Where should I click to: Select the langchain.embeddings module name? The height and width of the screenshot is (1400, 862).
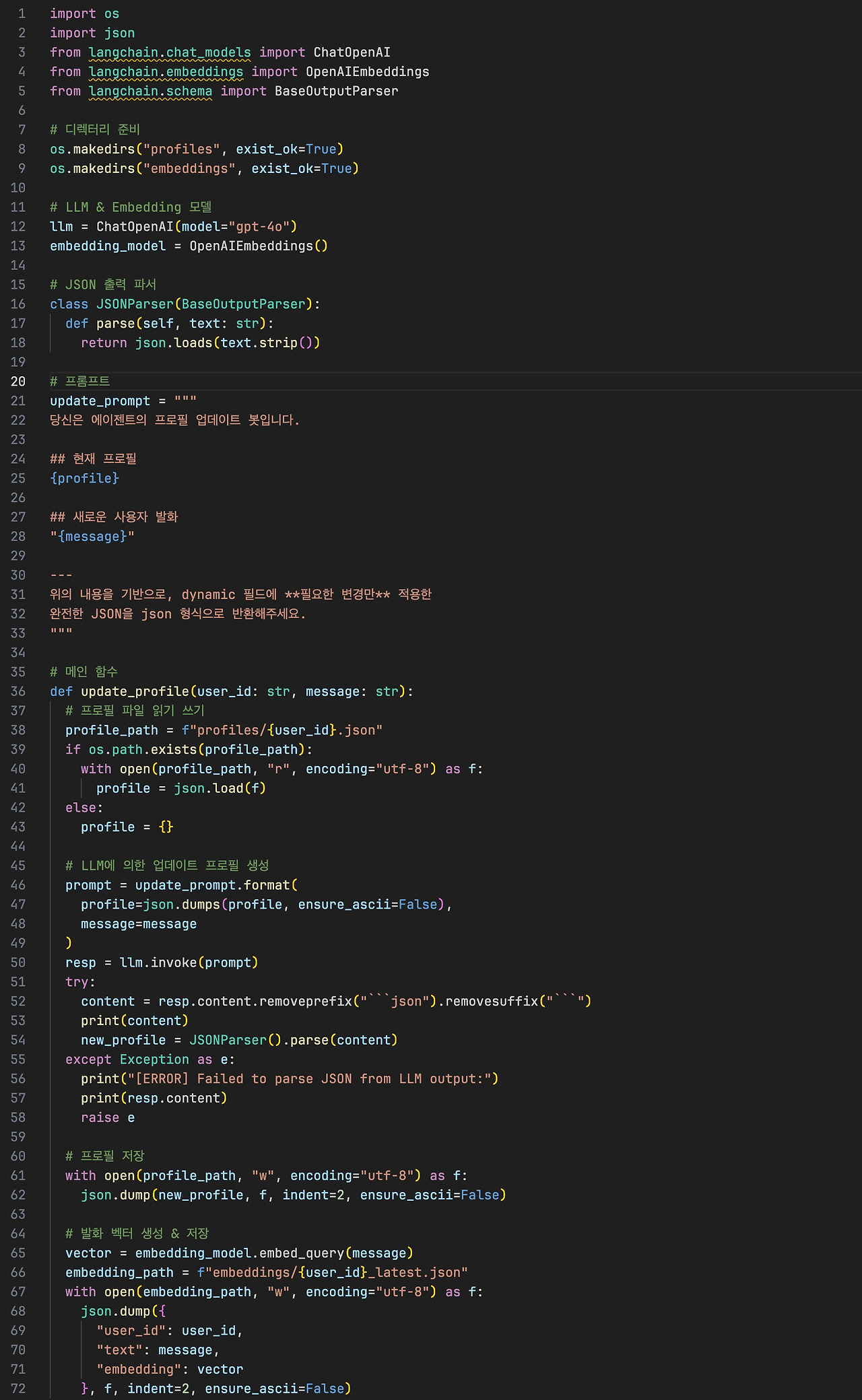166,71
